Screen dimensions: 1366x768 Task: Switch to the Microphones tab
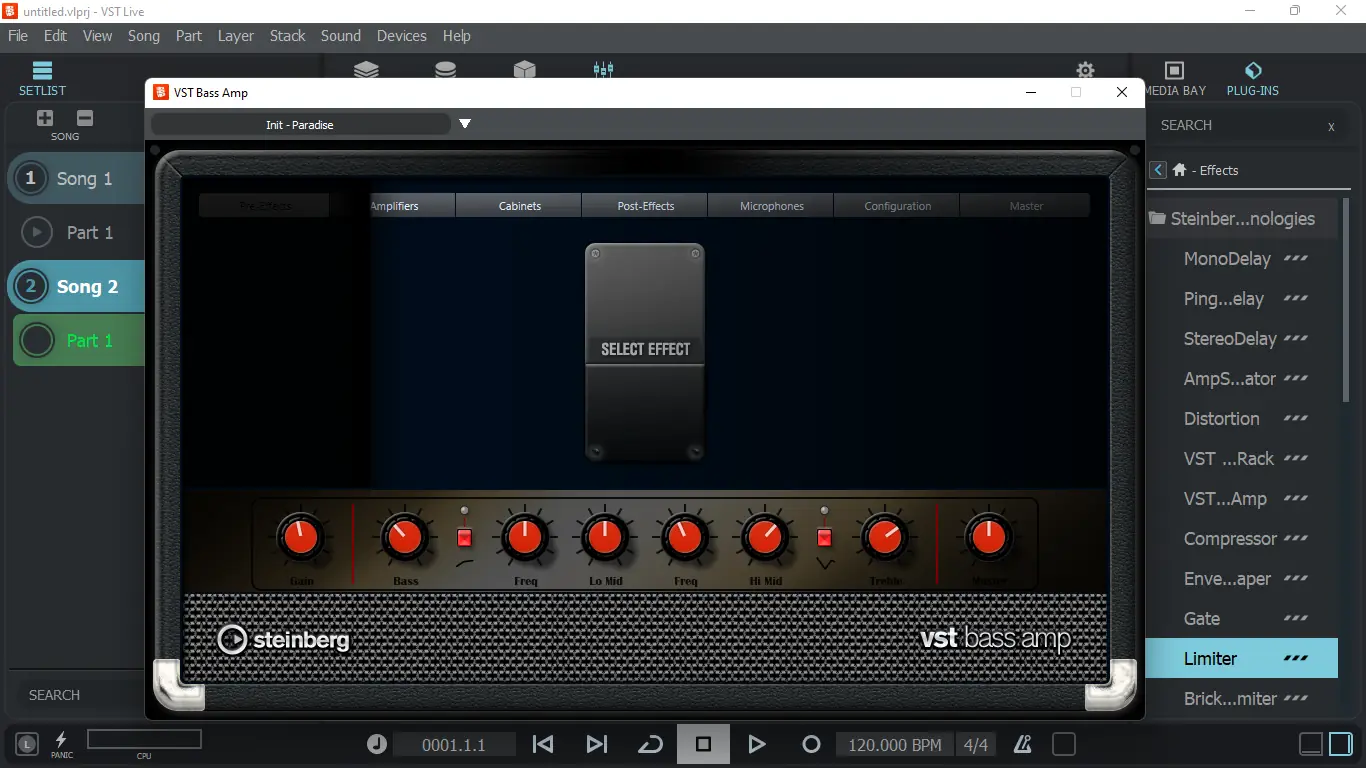772,206
